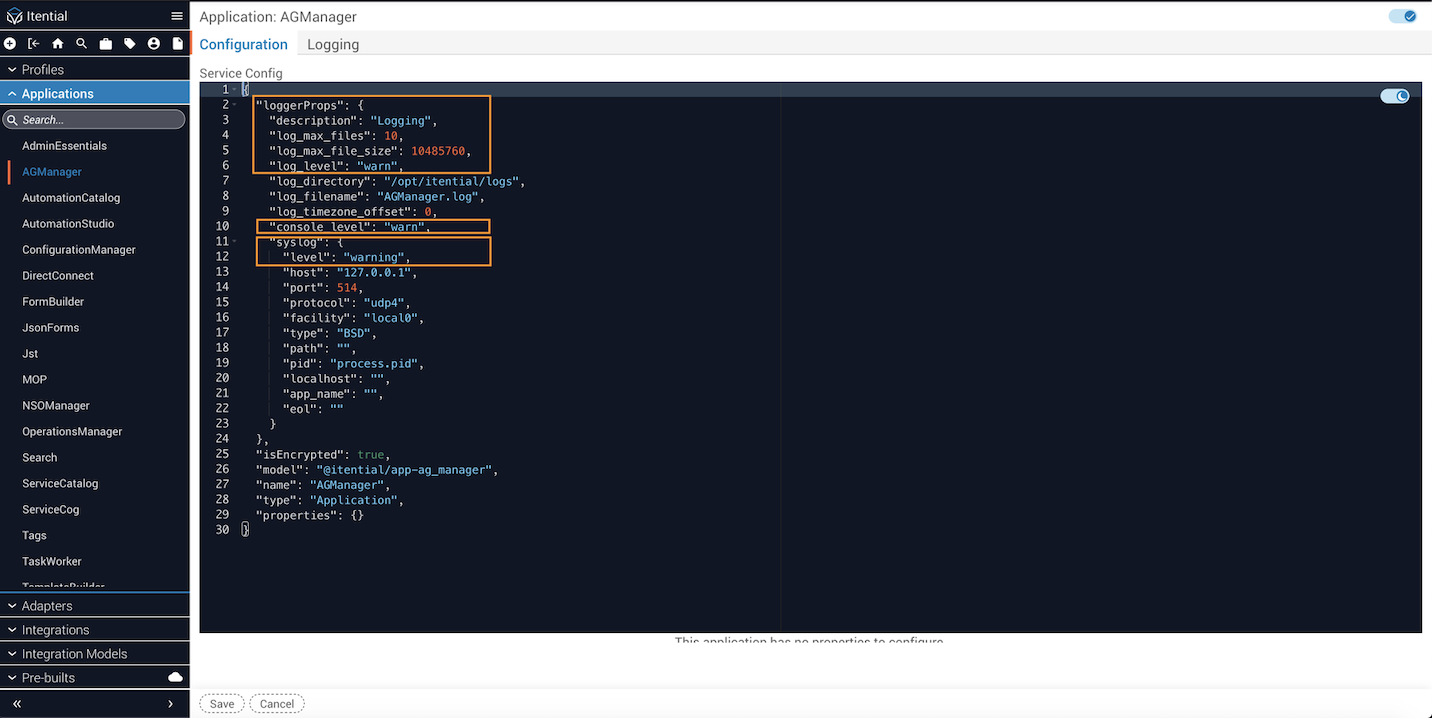Collapse the Applications section
1432x718 pixels.
(x=95, y=94)
